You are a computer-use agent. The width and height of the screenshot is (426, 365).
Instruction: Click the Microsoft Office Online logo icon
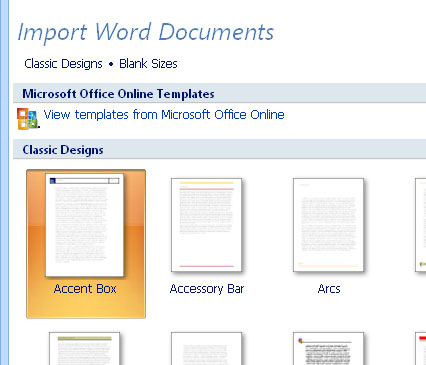click(x=28, y=118)
